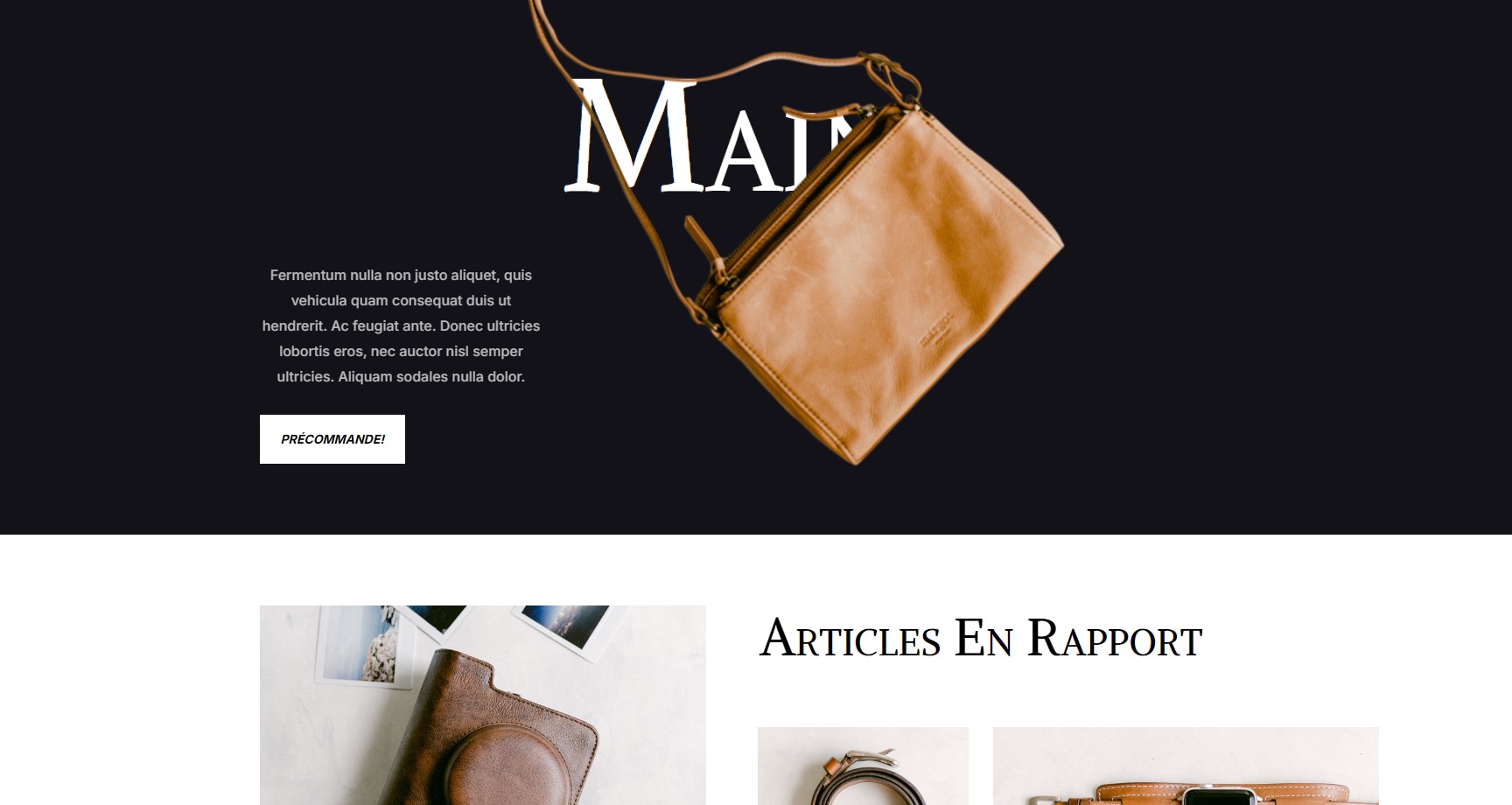Open the leather watch strap product thumbnail
The image size is (1512, 805).
(1186, 766)
